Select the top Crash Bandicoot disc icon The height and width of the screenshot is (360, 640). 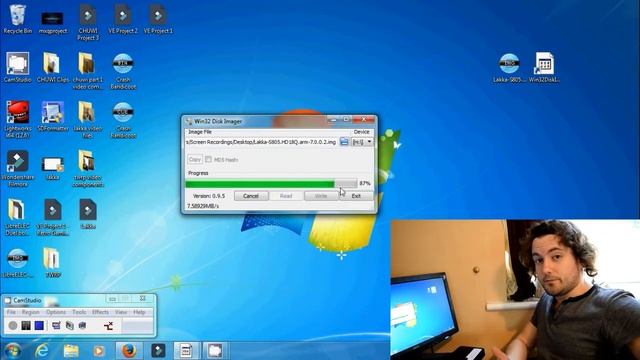click(x=123, y=71)
